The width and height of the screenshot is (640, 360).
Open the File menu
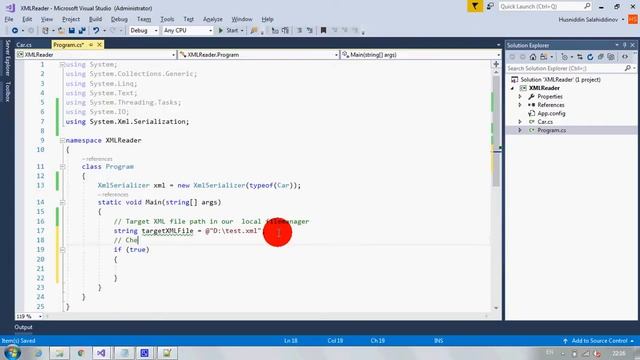(x=9, y=19)
